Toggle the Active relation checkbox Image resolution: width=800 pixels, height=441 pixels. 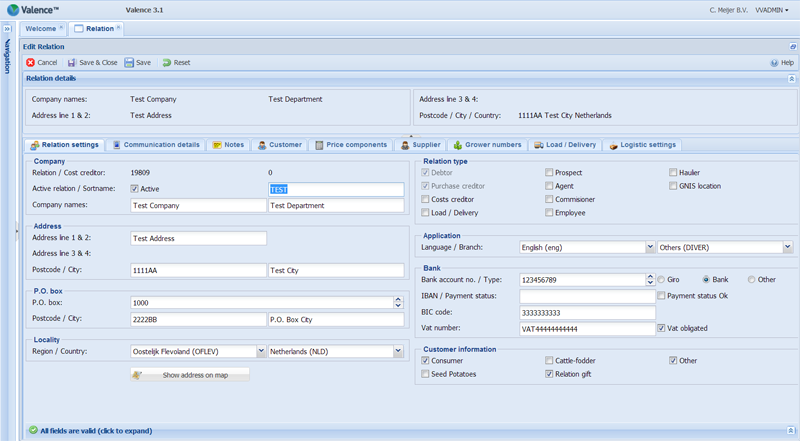click(x=135, y=189)
